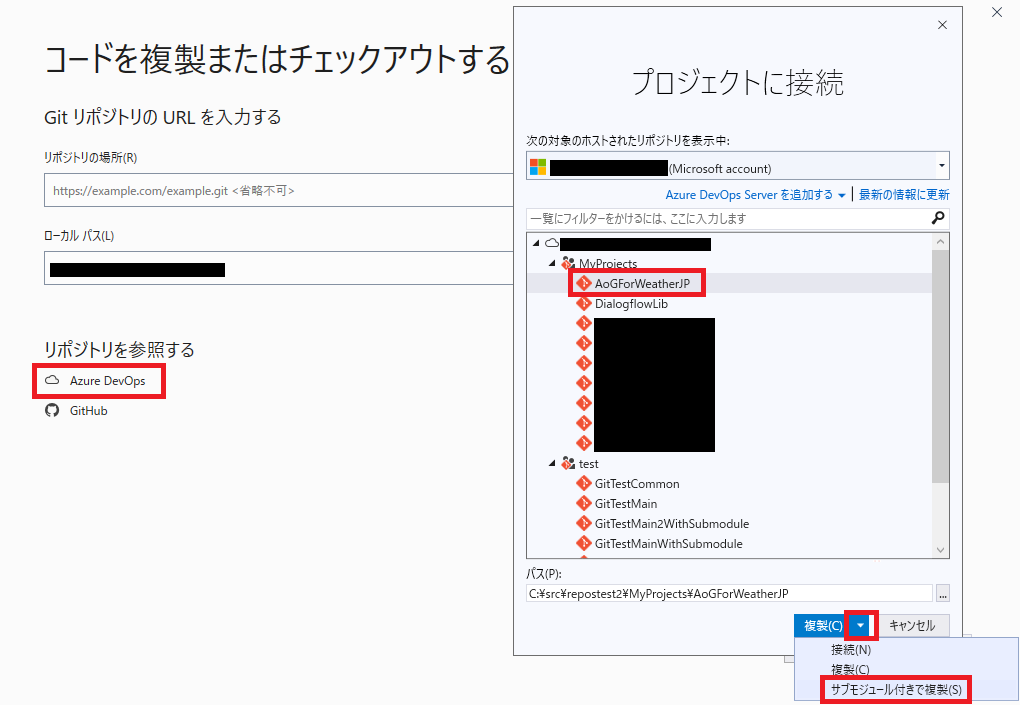Click the search magnifier icon in filter box
The height and width of the screenshot is (705, 1020).
click(936, 217)
